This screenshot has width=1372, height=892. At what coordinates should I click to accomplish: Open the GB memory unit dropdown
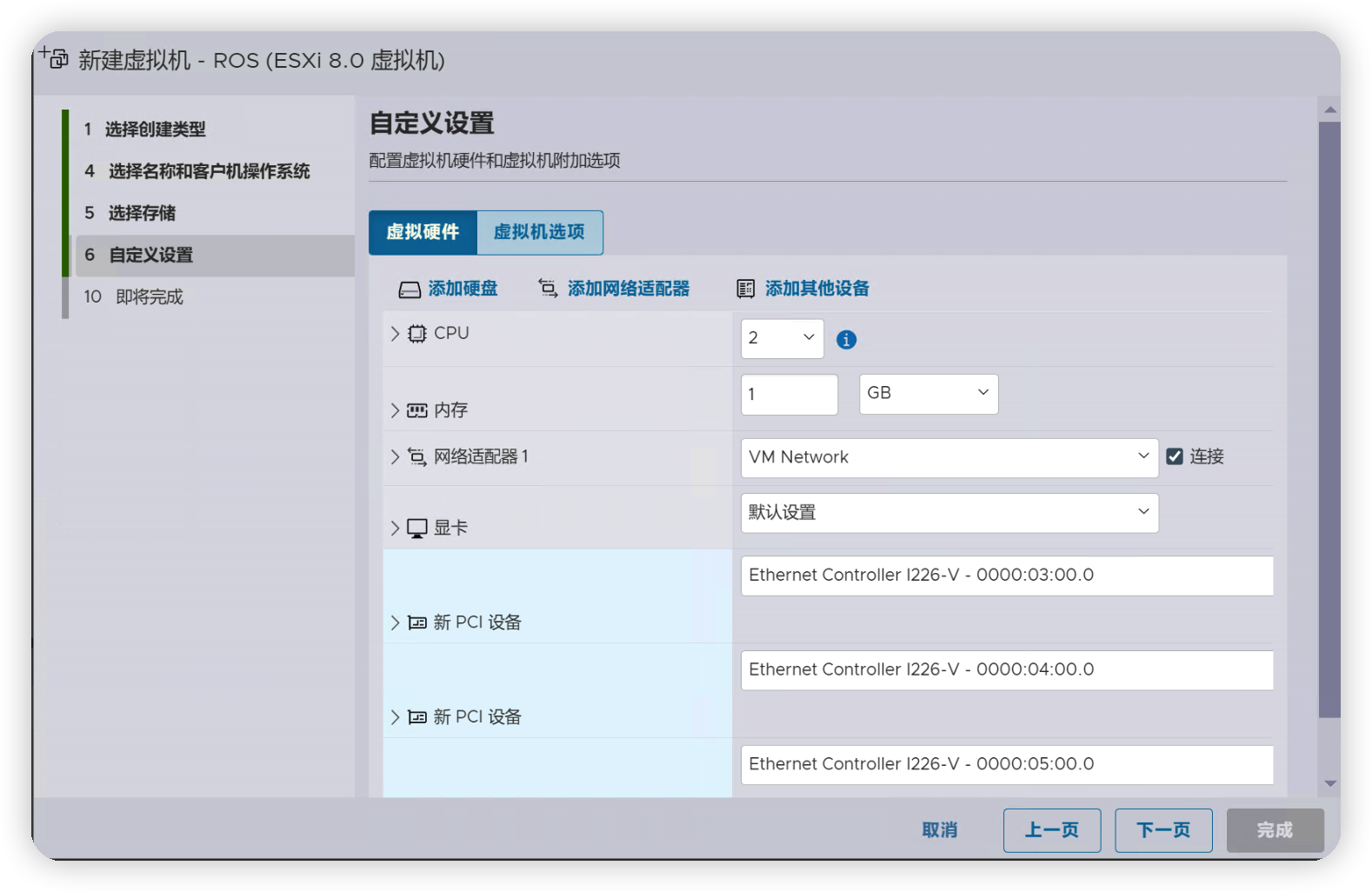(x=929, y=394)
